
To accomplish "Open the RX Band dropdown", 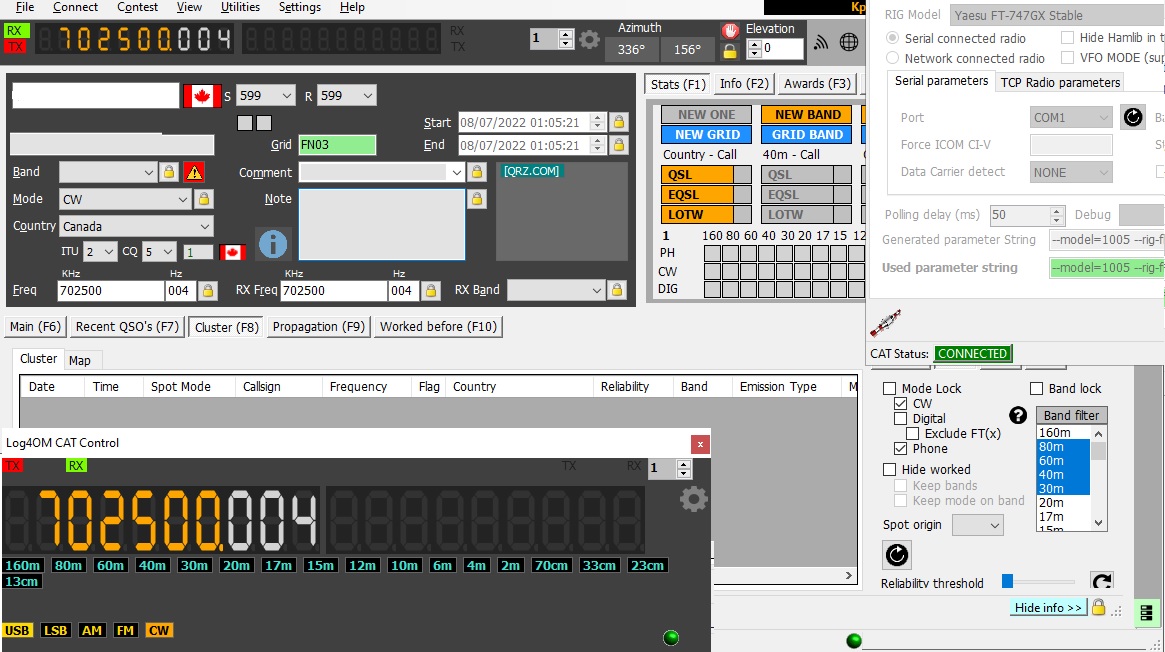I will [555, 290].
